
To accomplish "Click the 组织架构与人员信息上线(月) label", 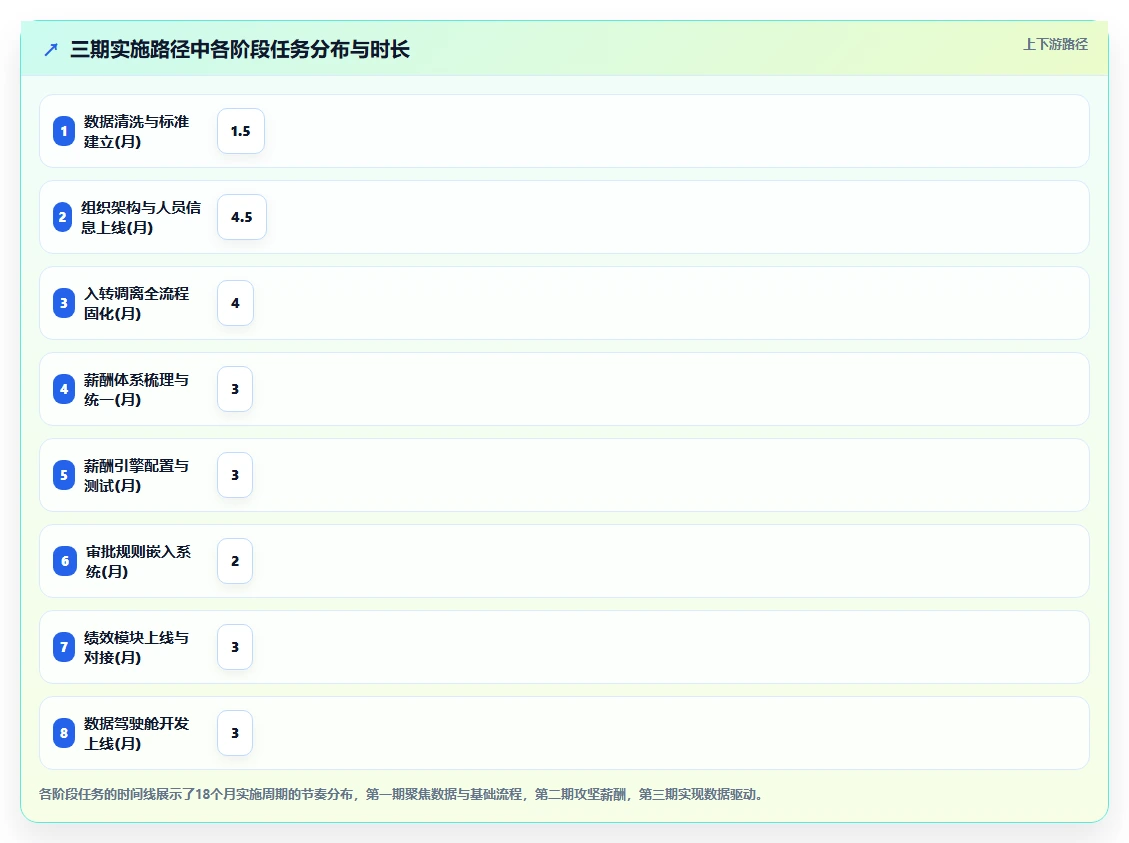I will 140,217.
